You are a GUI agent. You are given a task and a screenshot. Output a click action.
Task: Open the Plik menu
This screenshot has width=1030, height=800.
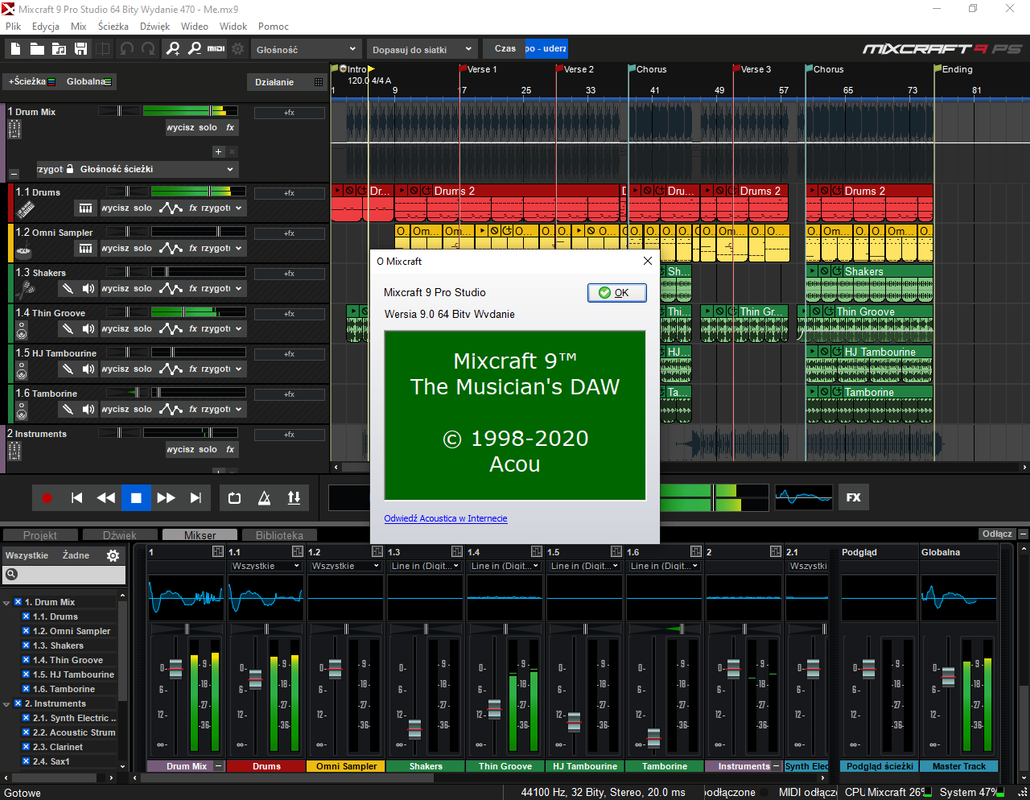coord(13,26)
